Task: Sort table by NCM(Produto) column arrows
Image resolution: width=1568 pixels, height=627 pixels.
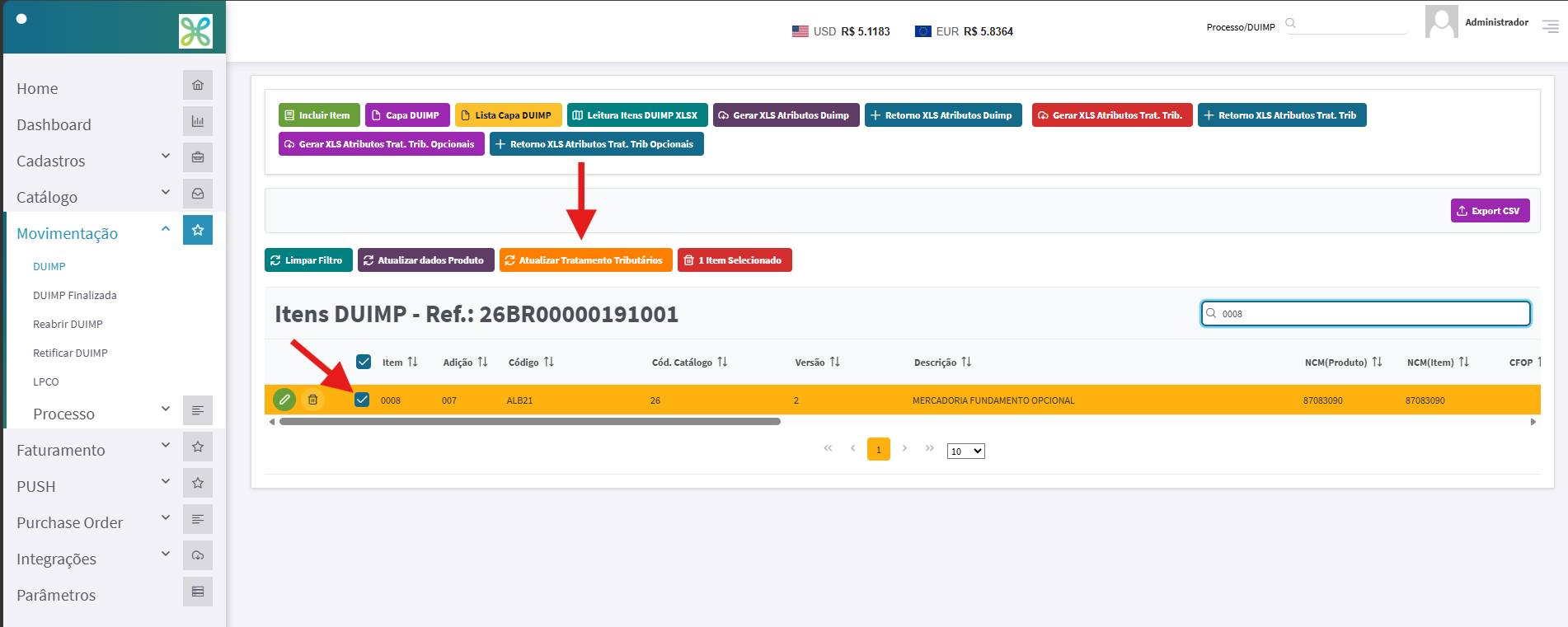Action: click(x=1377, y=362)
